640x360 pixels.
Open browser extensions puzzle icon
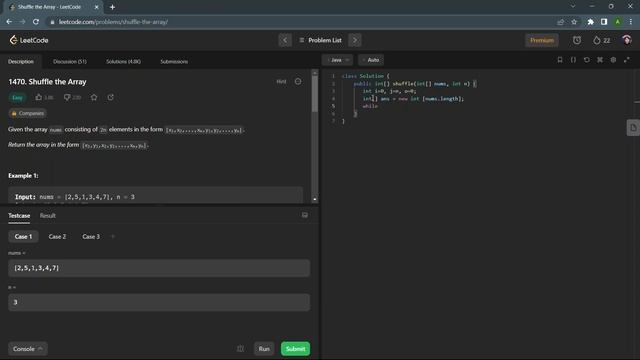click(590, 22)
